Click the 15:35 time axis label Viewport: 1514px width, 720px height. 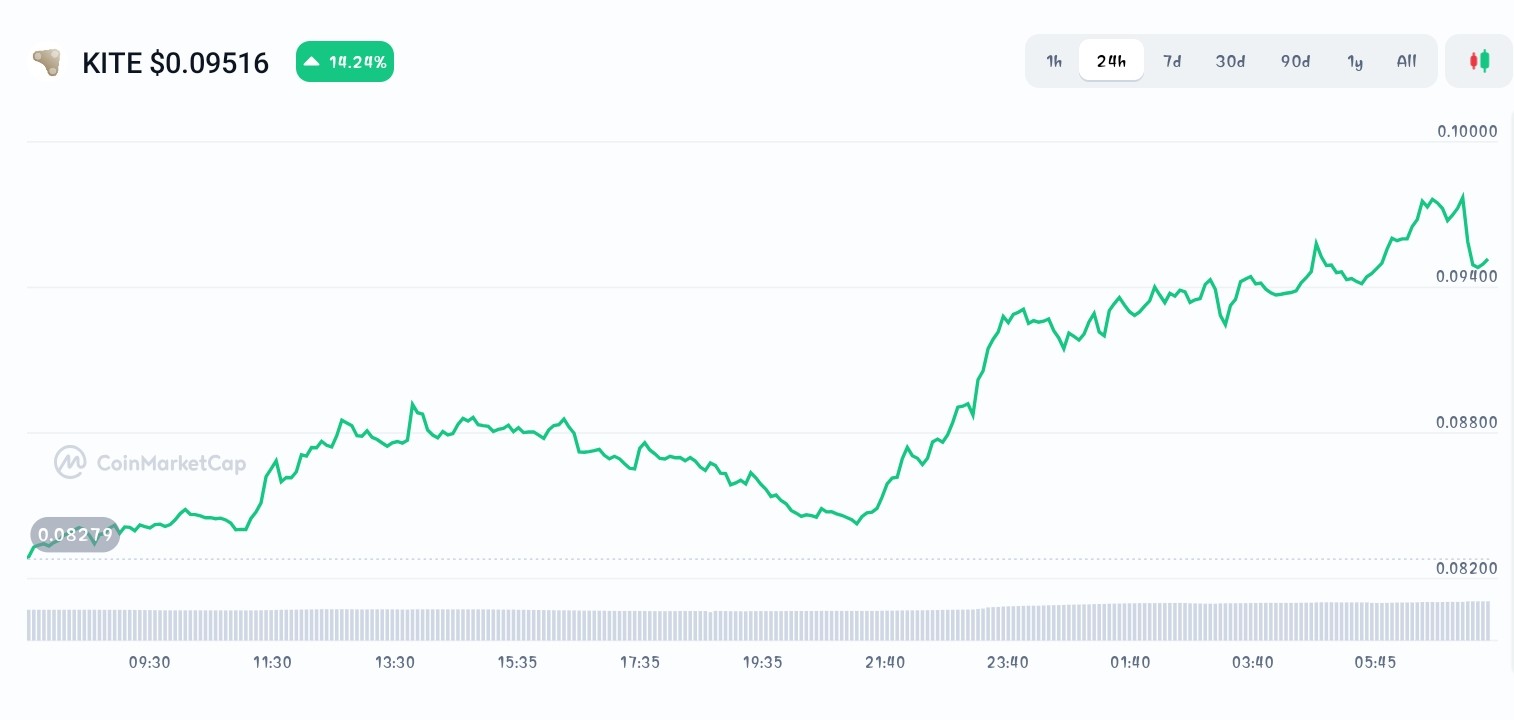(x=517, y=662)
